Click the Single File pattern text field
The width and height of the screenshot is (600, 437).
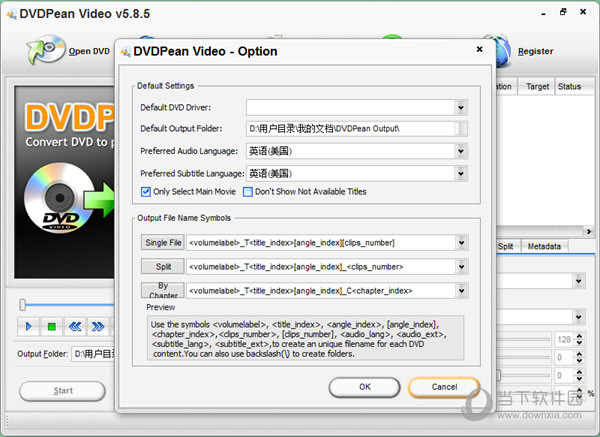[x=321, y=243]
